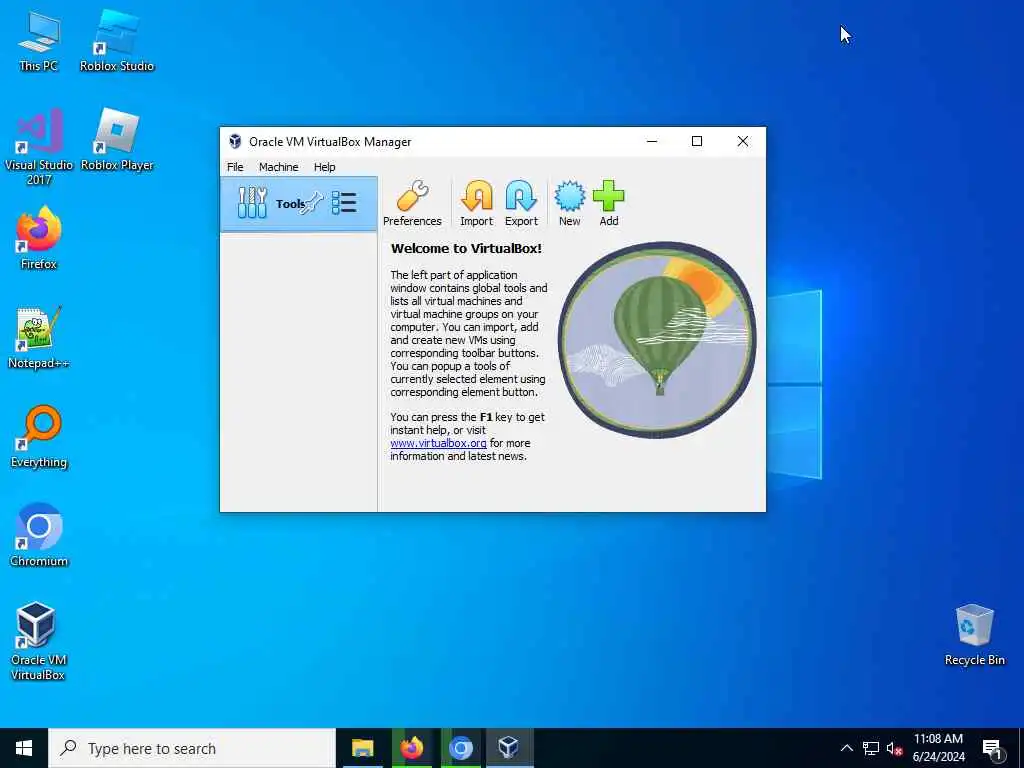Follow the www.virtualbox.org link

coord(438,443)
